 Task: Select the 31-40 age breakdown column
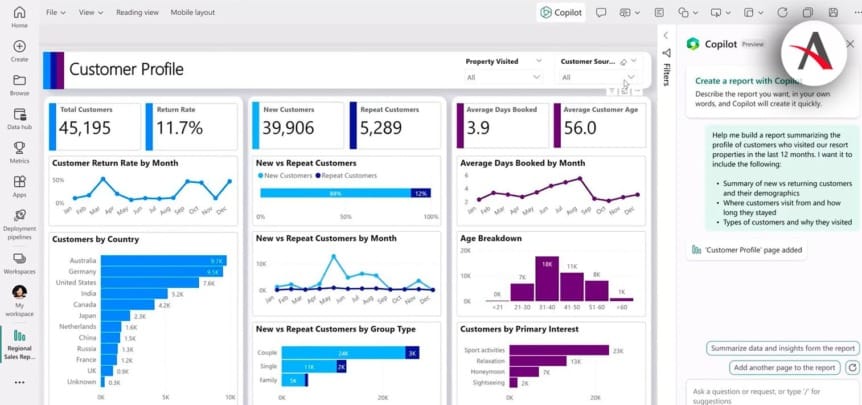pyautogui.click(x=547, y=278)
